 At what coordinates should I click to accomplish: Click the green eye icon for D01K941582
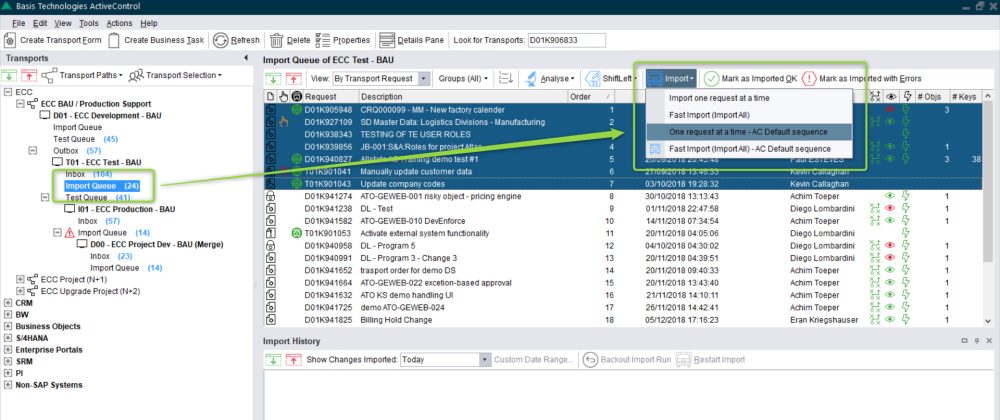[890, 221]
